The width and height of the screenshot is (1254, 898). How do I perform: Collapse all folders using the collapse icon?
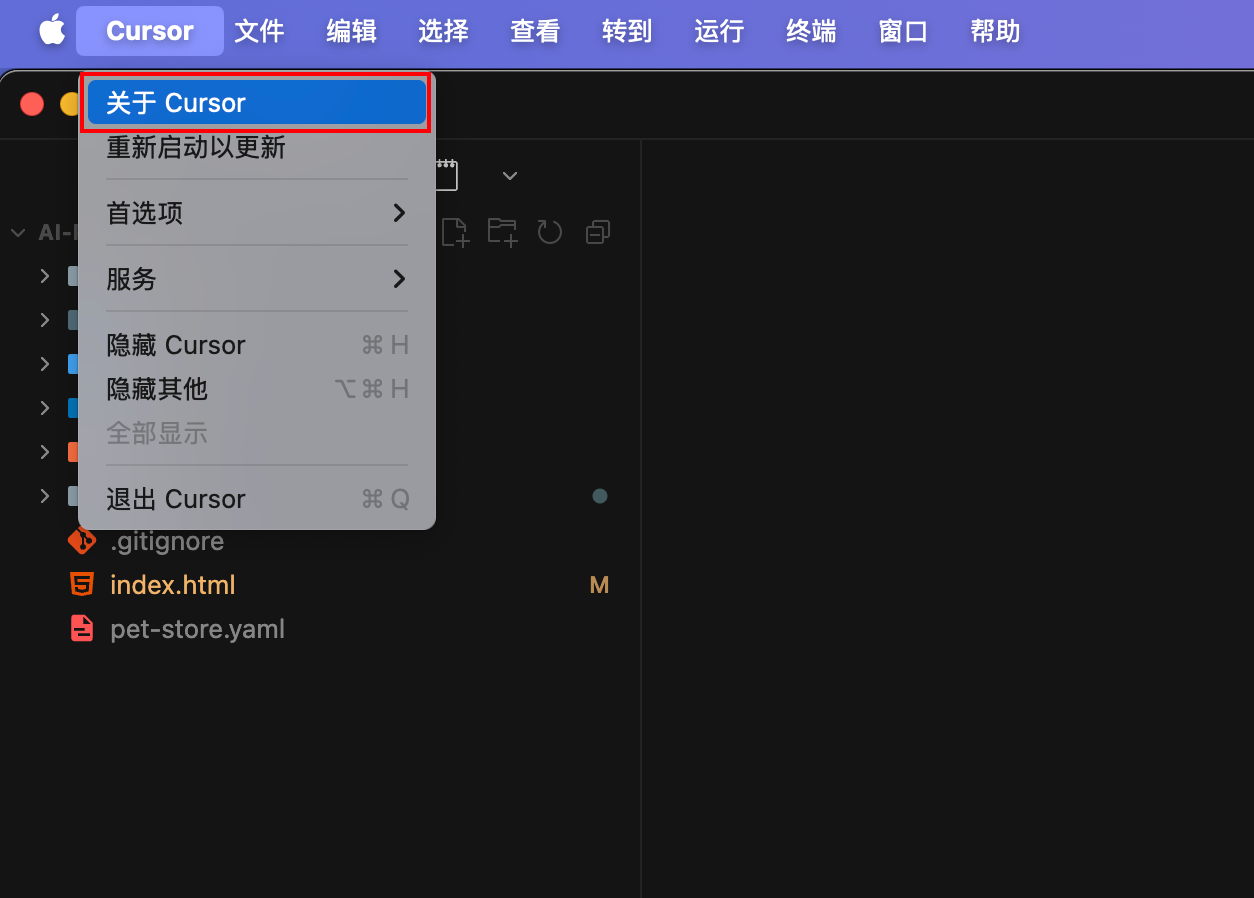click(x=597, y=231)
